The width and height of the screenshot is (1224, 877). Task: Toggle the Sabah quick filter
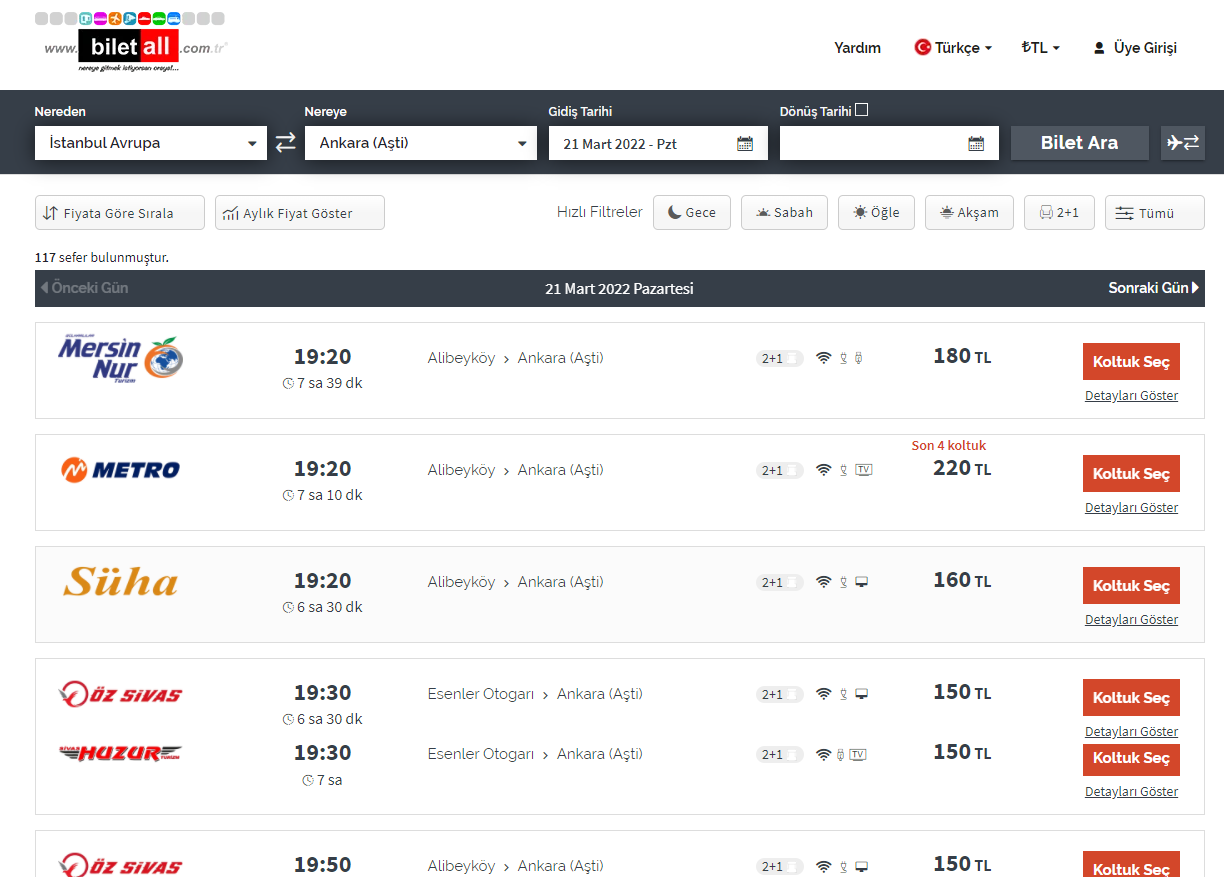pos(784,213)
